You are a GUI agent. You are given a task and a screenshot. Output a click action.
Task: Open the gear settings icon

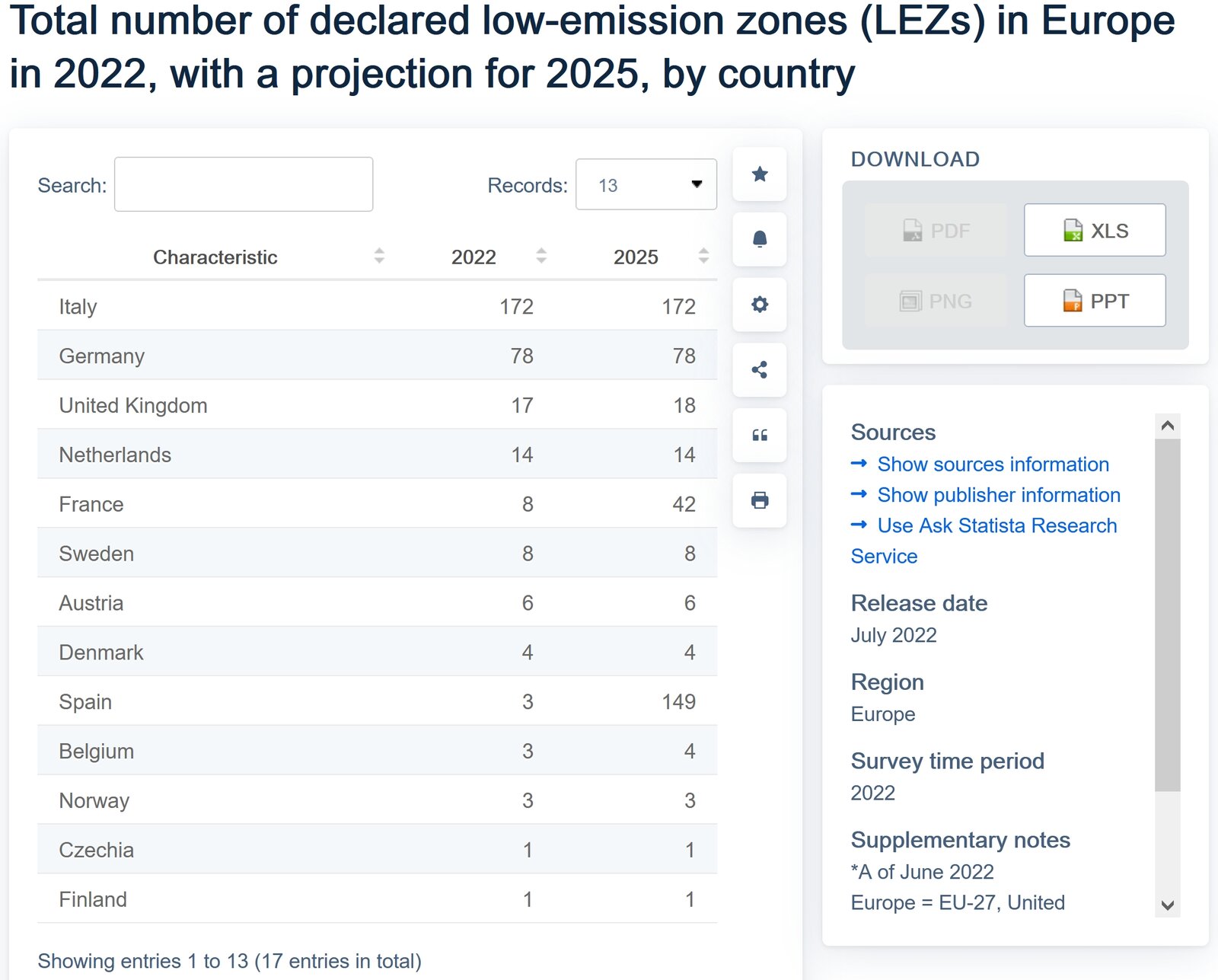click(759, 305)
